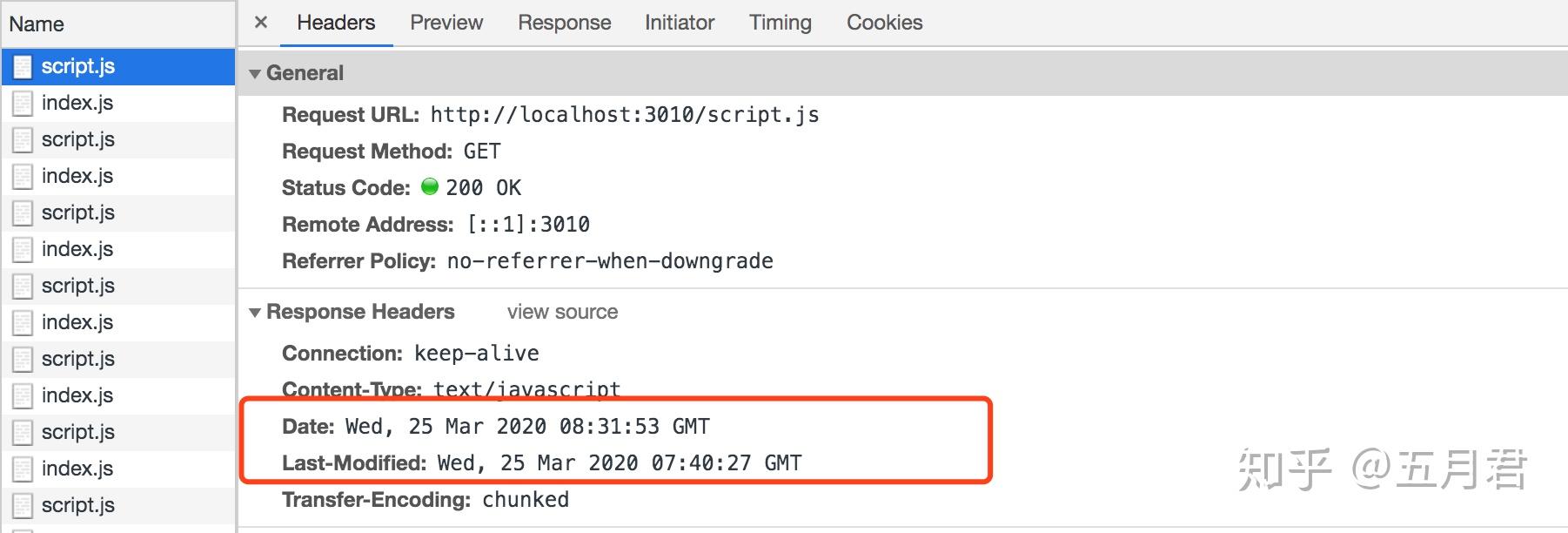Collapse the General section
The height and width of the screenshot is (533, 1568).
(255, 74)
